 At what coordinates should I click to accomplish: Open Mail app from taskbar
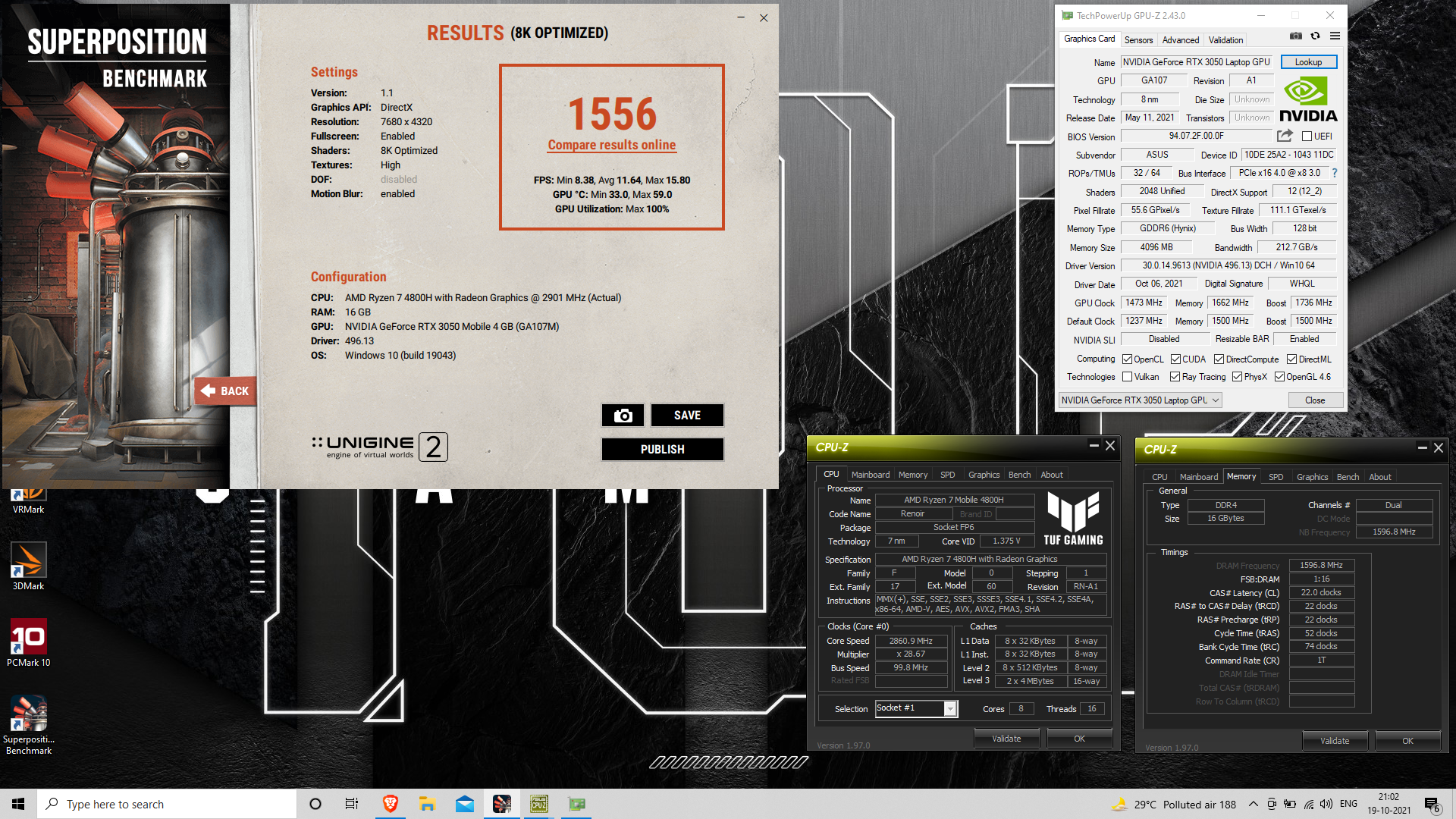coord(465,804)
